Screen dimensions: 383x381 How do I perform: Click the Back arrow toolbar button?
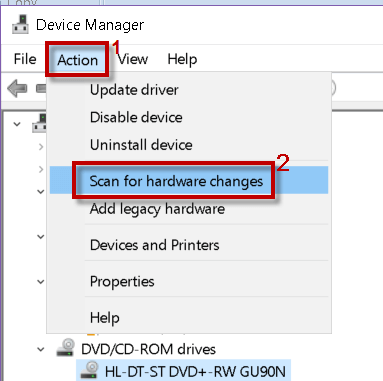17,88
